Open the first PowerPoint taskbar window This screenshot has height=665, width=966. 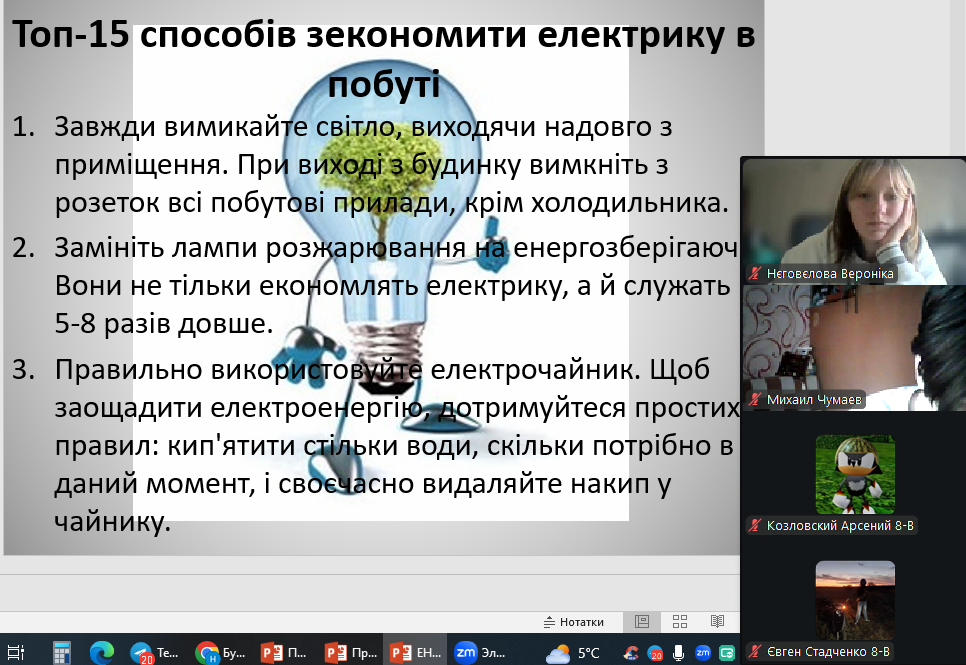coord(284,653)
